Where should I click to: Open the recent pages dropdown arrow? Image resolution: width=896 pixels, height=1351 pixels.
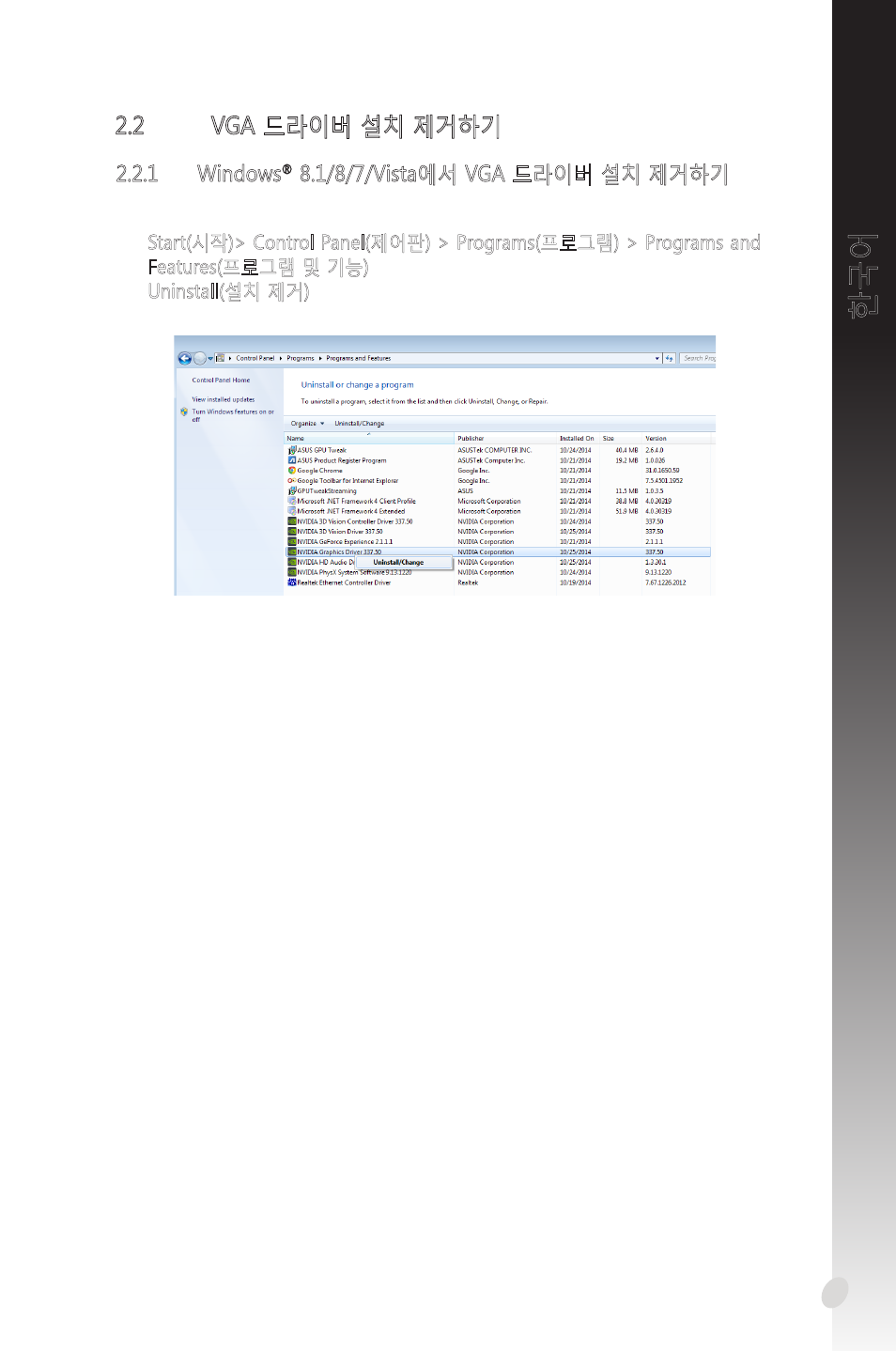coord(210,358)
